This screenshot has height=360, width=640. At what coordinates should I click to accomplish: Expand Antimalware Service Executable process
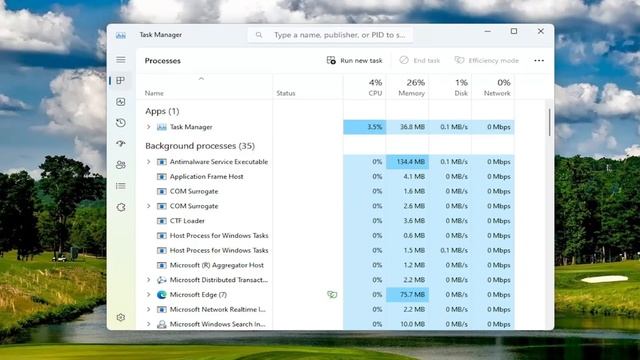coord(149,162)
